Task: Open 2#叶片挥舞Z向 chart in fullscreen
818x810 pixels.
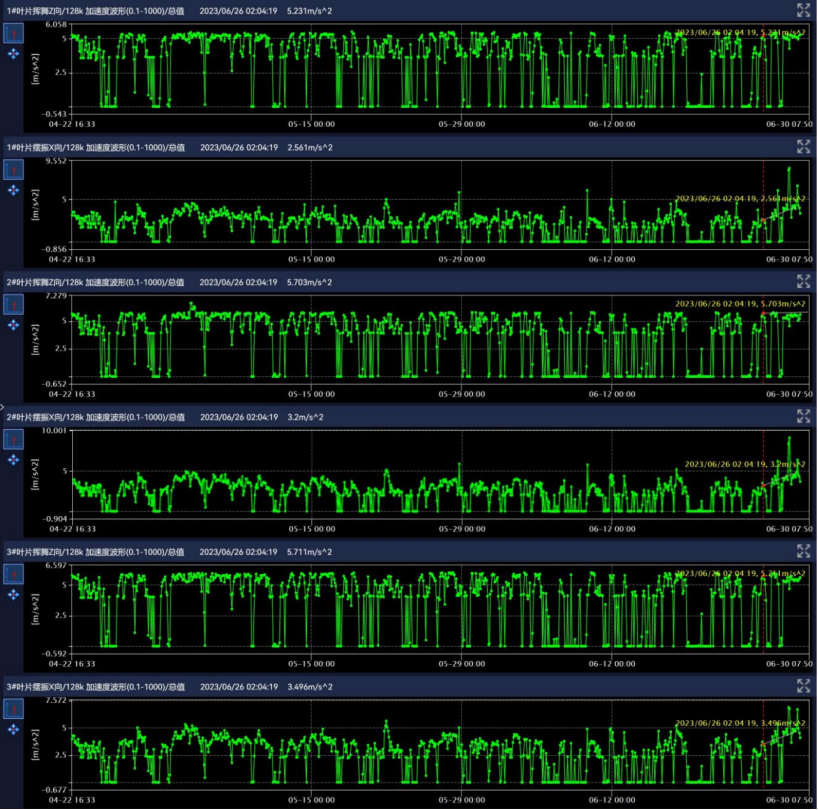Action: click(803, 281)
